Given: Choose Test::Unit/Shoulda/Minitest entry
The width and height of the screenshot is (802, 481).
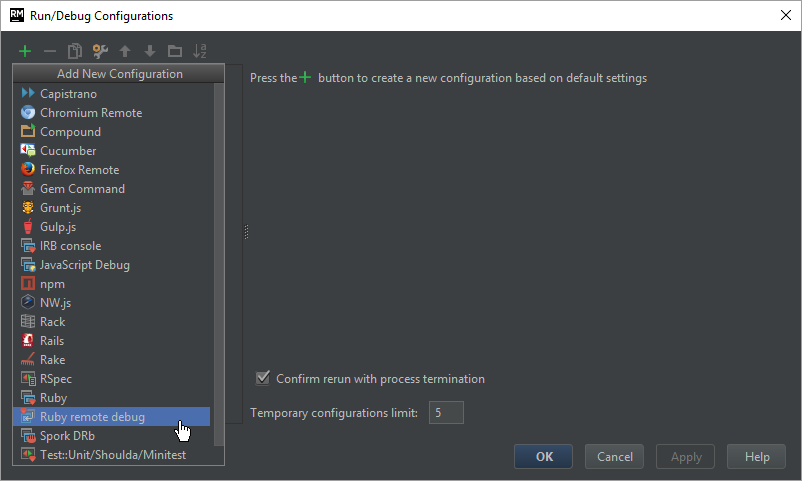Looking at the screenshot, I should point(112,455).
